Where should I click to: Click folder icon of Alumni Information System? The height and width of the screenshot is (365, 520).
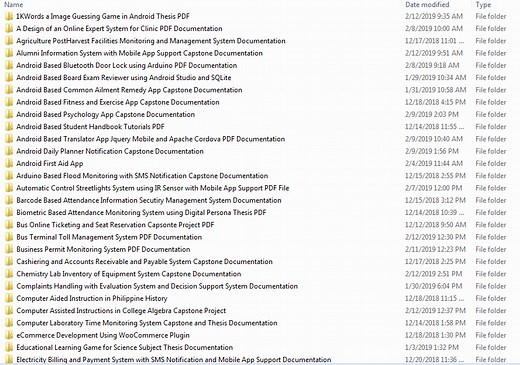(x=9, y=53)
